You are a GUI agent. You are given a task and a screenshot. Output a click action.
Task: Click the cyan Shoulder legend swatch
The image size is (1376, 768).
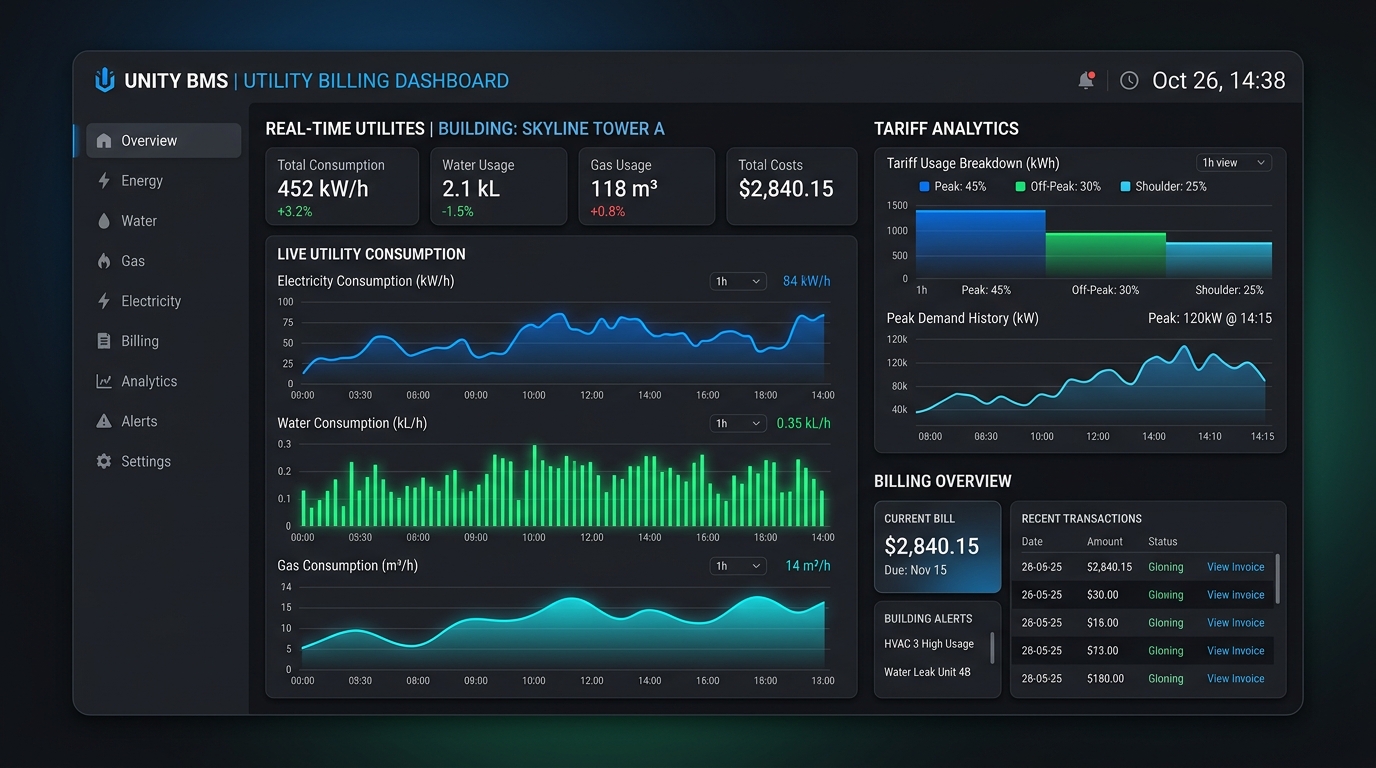[1126, 186]
